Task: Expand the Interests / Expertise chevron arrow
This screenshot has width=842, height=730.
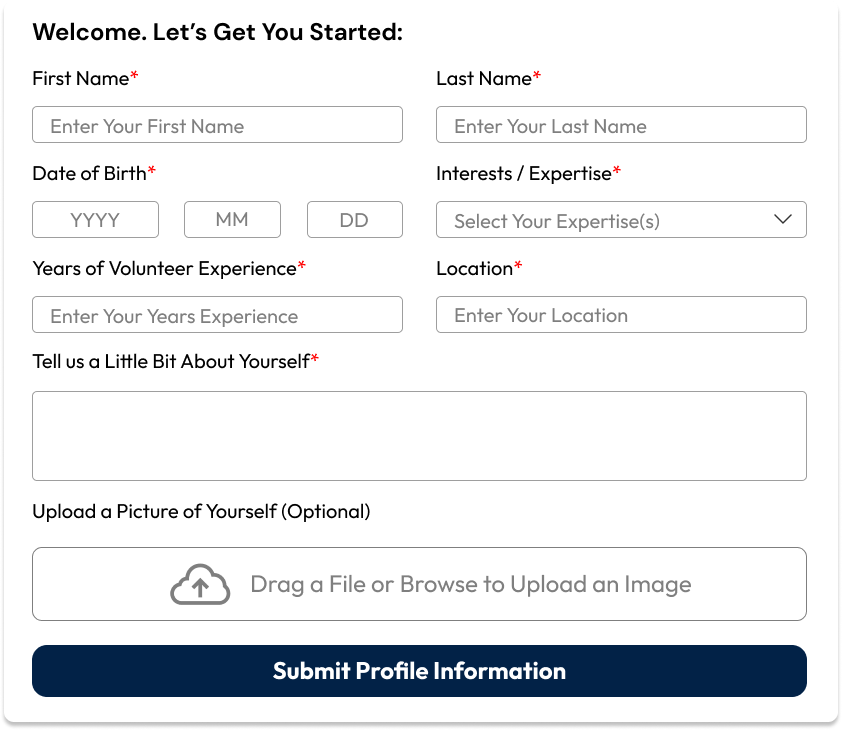Action: [x=783, y=219]
